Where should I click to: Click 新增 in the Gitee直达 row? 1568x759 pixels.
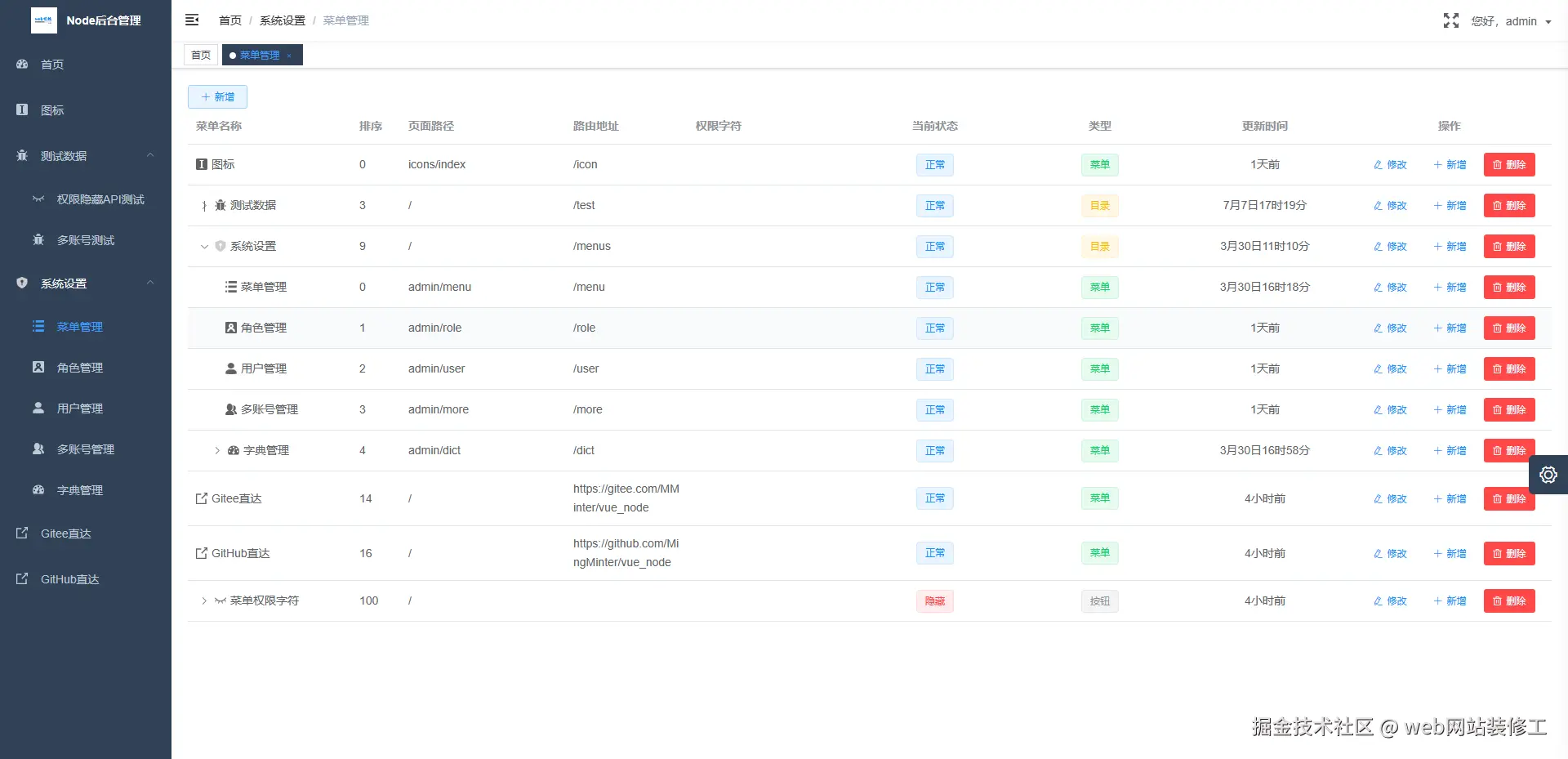(1450, 498)
